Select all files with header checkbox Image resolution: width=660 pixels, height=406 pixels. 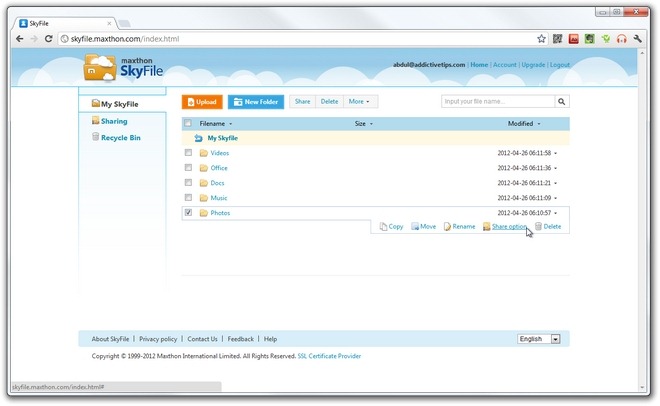[x=188, y=123]
